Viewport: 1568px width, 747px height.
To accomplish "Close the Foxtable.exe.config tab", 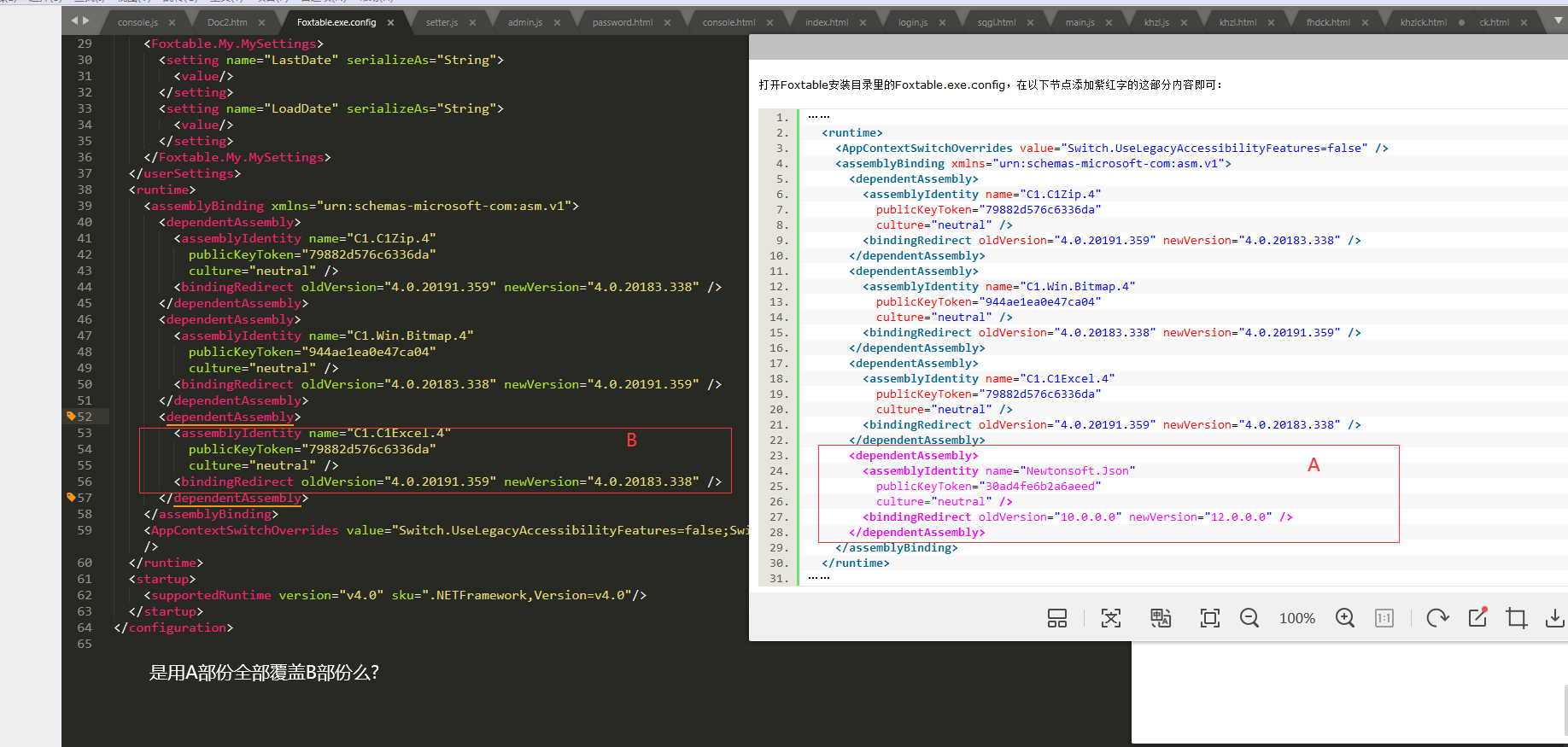I will [x=391, y=23].
